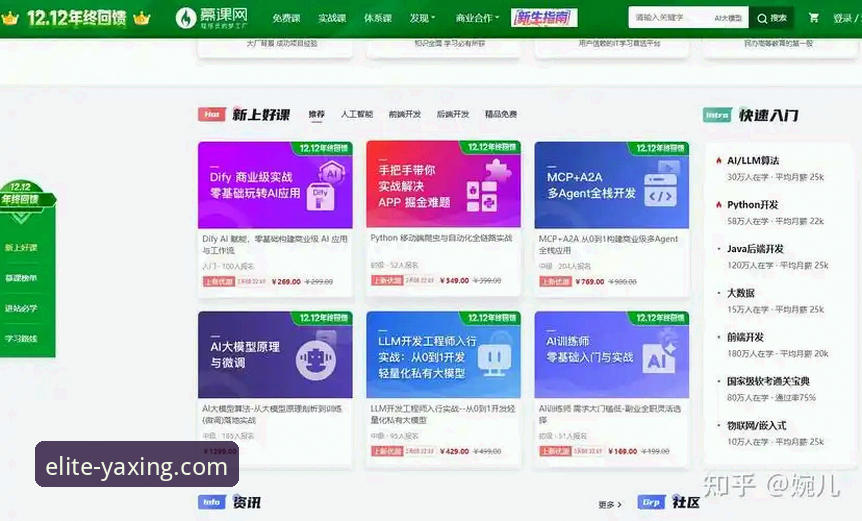
Task: Click the puzzle icon on APP掘金难题 card
Action: click(x=497, y=169)
